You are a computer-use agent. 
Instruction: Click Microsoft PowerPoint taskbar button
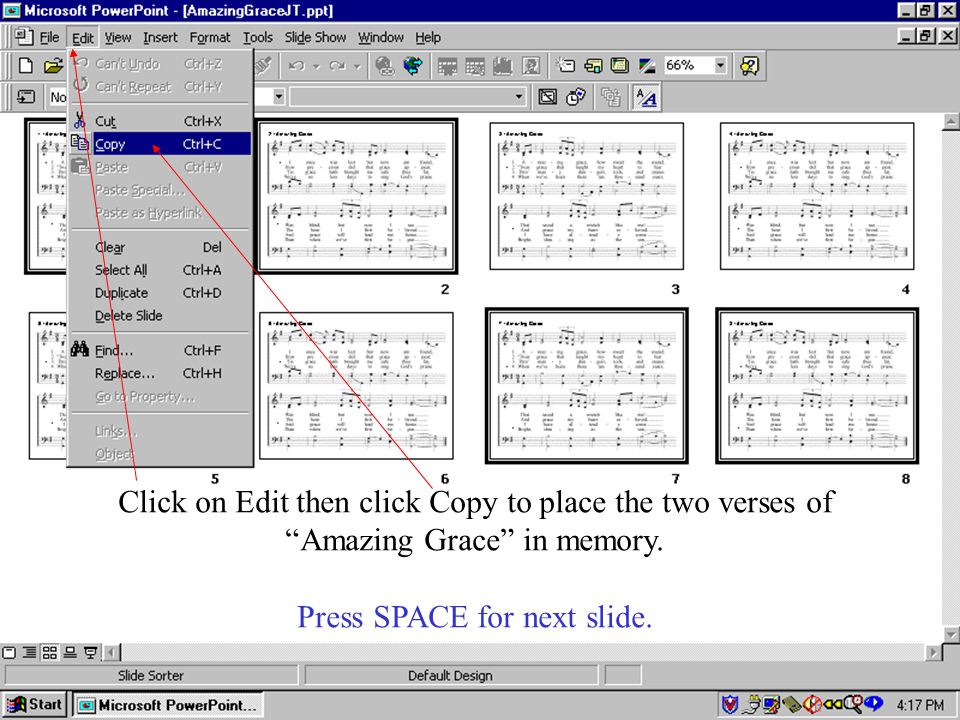(168, 705)
